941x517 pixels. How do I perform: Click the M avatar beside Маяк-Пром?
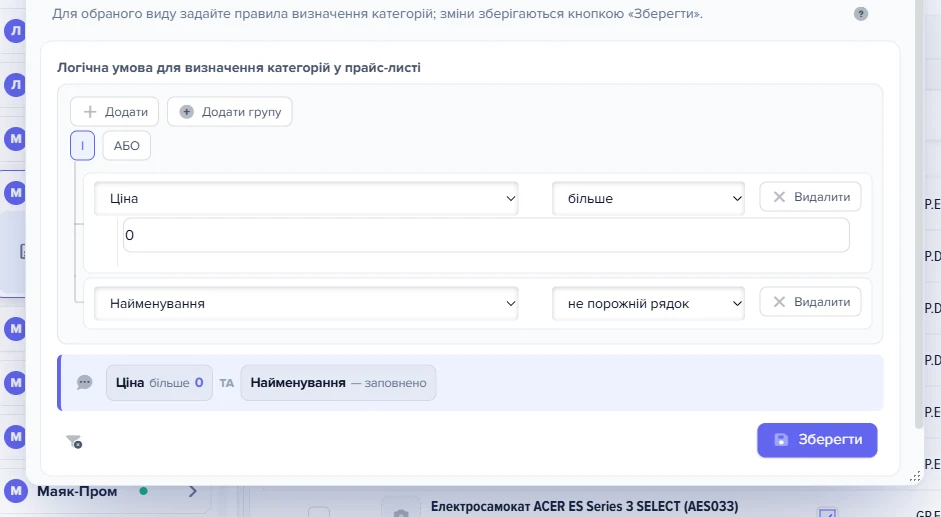tap(16, 491)
